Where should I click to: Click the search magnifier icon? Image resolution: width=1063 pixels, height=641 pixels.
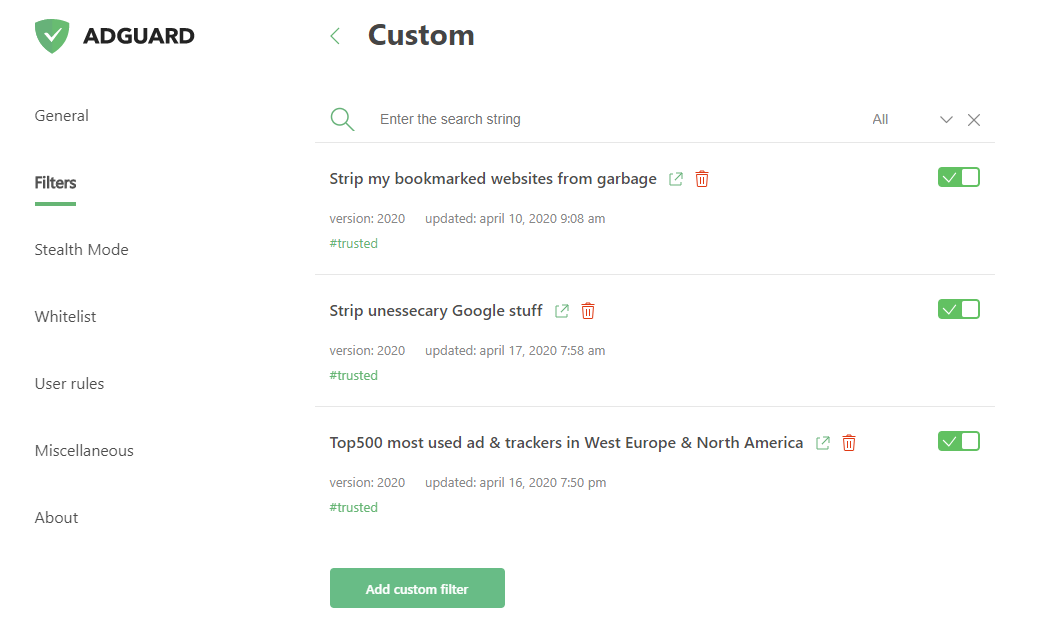click(342, 119)
